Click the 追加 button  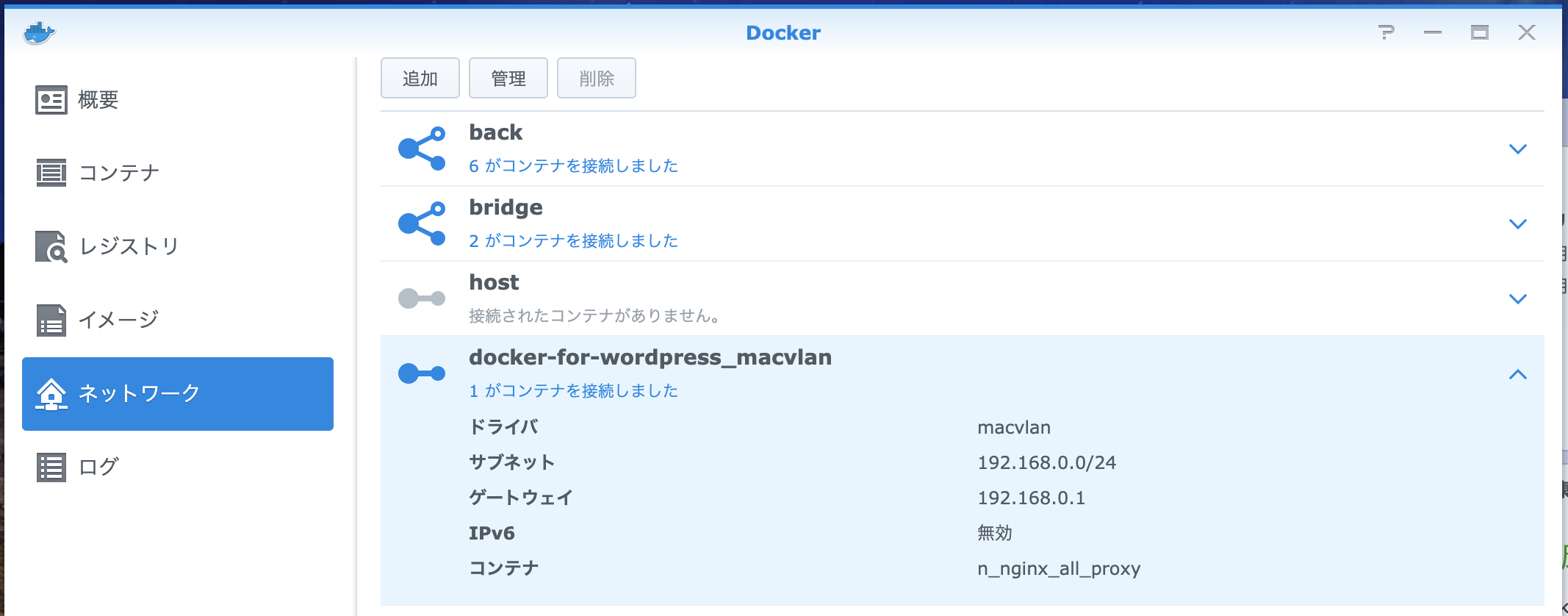420,78
